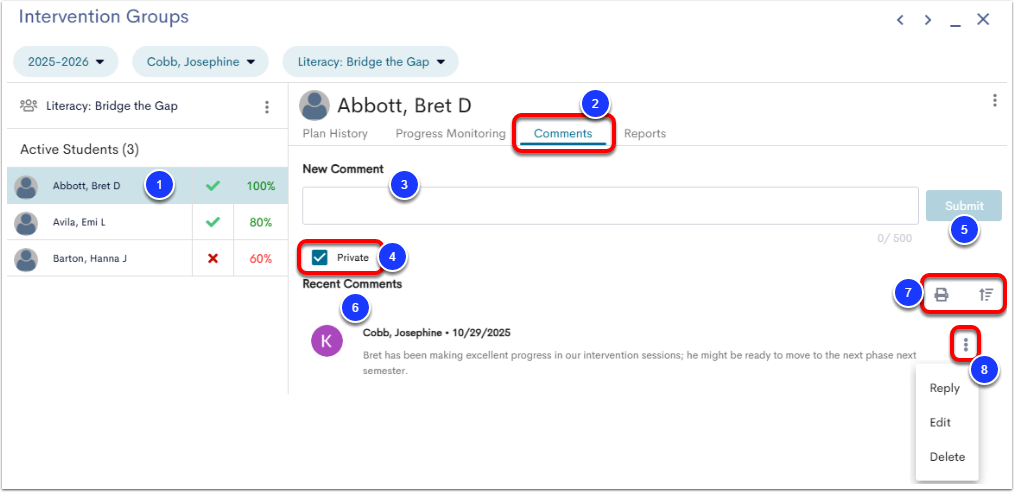Screen dimensions: 1014x492
Task: Minimize the Intervention Groups panel
Action: [x=955, y=24]
